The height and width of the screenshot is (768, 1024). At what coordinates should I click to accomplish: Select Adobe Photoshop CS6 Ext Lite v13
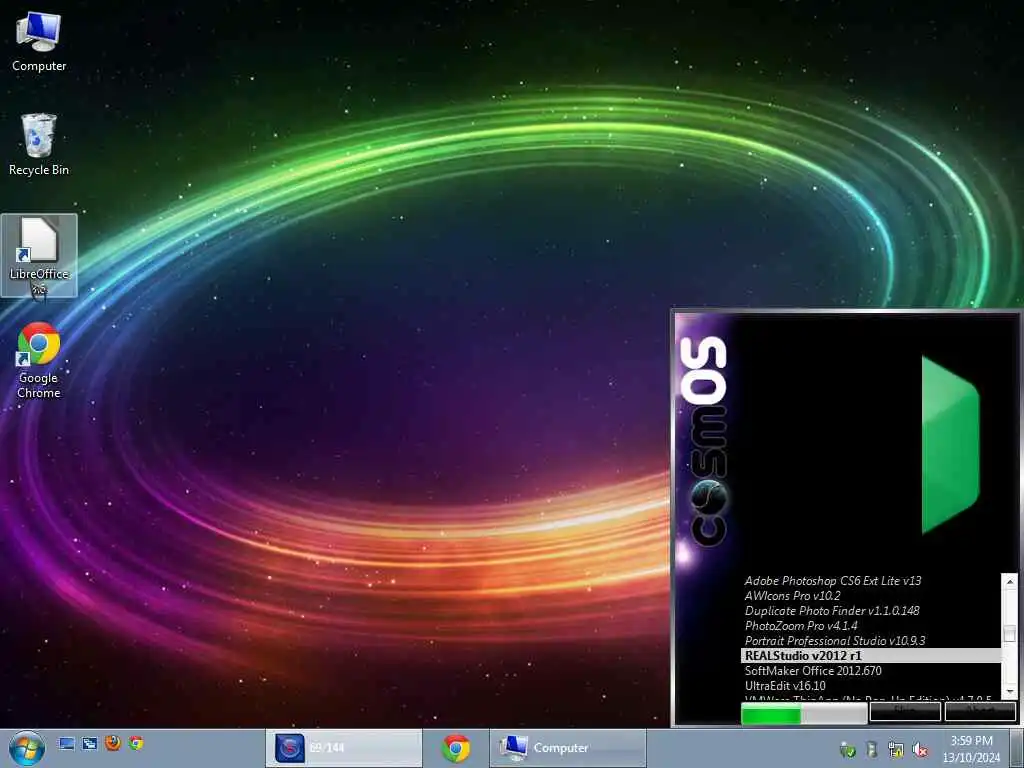[833, 581]
